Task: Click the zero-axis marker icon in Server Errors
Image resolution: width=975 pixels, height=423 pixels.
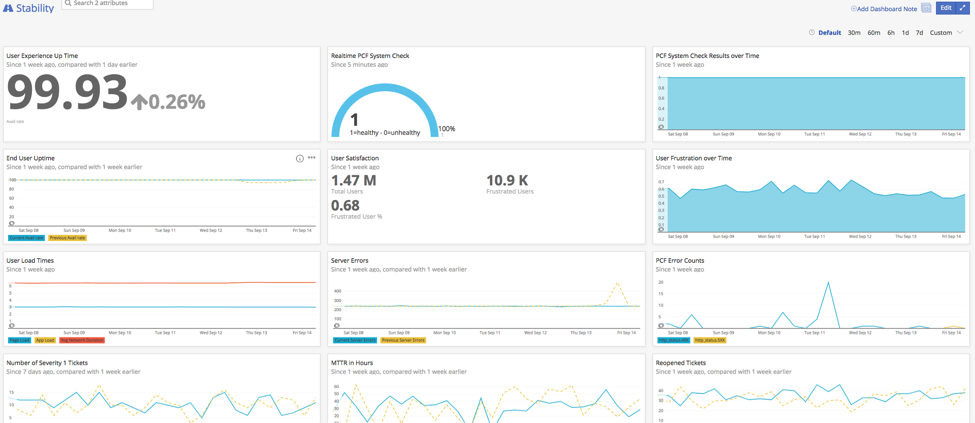Action: pos(336,325)
